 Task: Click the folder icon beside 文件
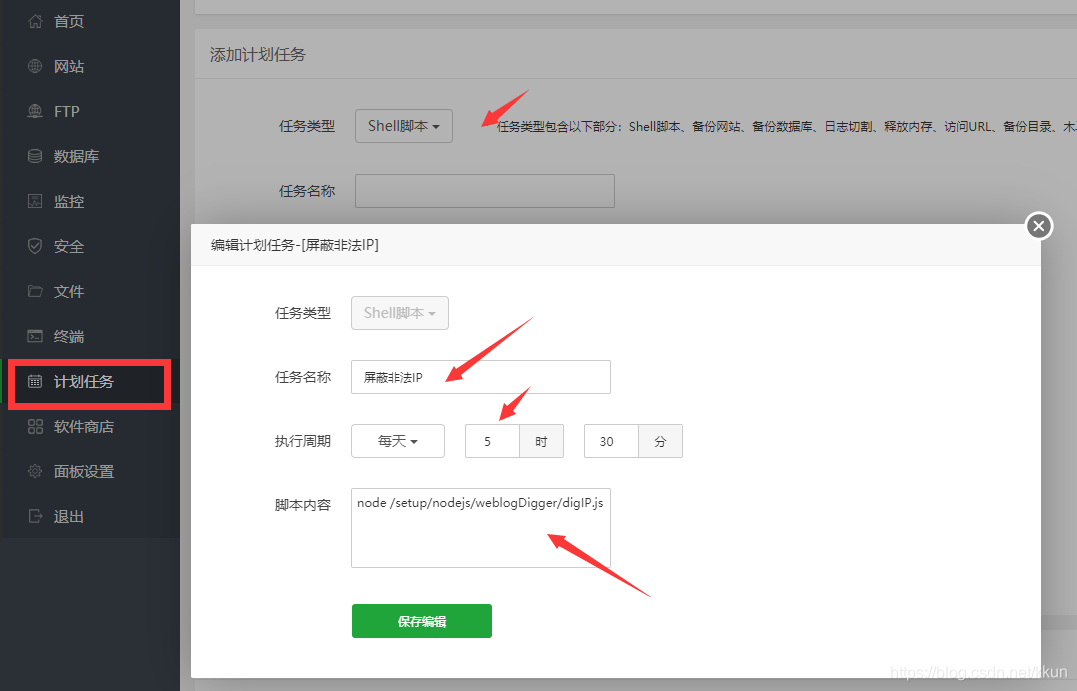[35, 291]
